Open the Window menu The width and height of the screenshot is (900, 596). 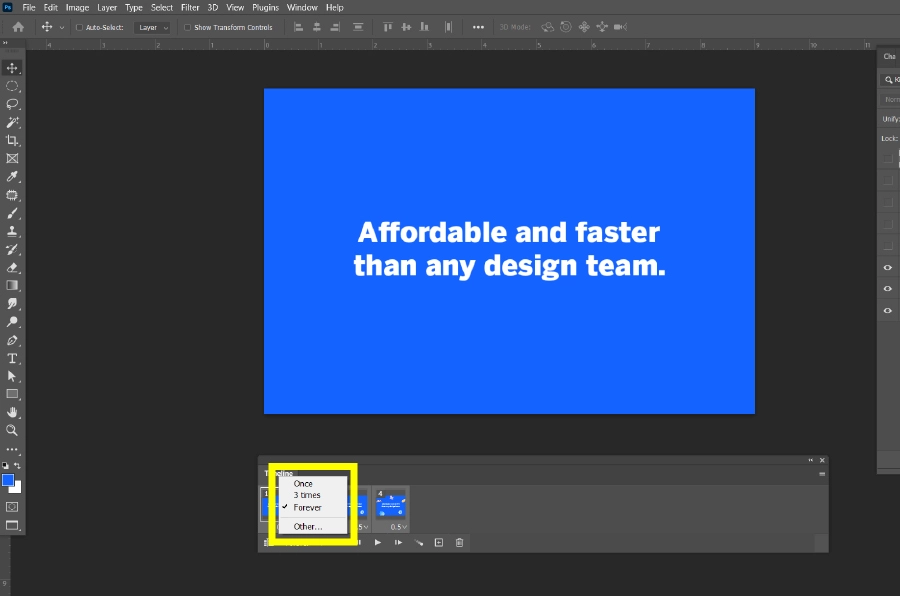tap(302, 7)
